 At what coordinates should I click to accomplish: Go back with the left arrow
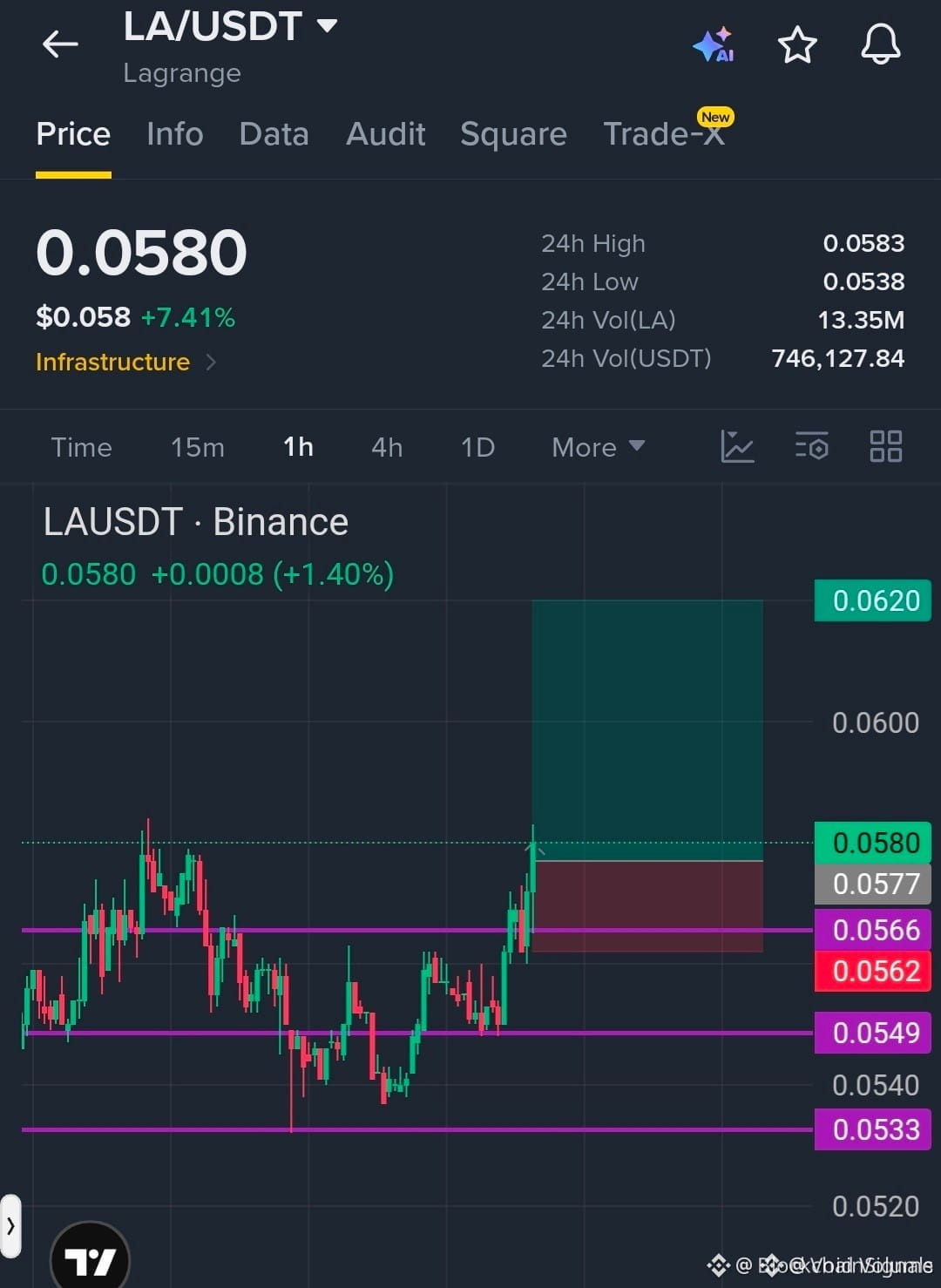pyautogui.click(x=60, y=44)
